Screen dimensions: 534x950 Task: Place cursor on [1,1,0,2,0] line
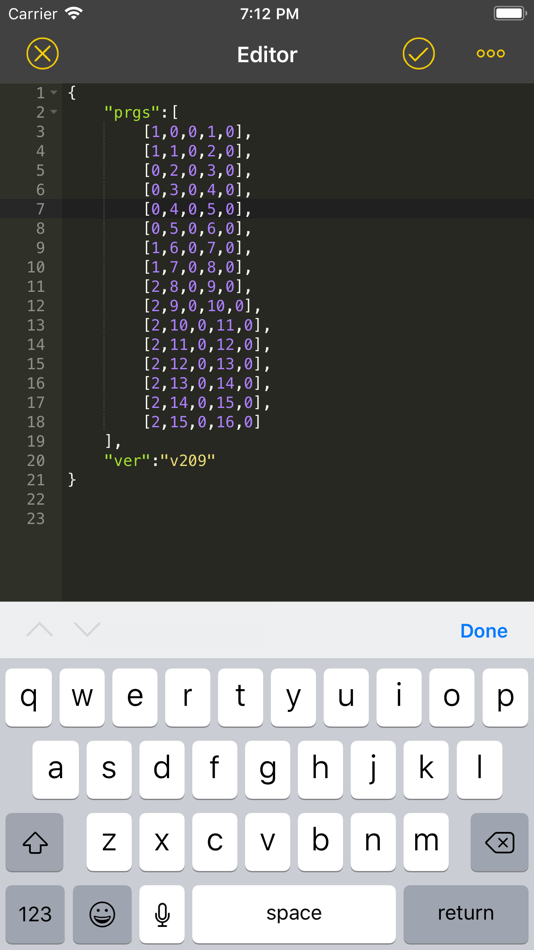pos(197,151)
